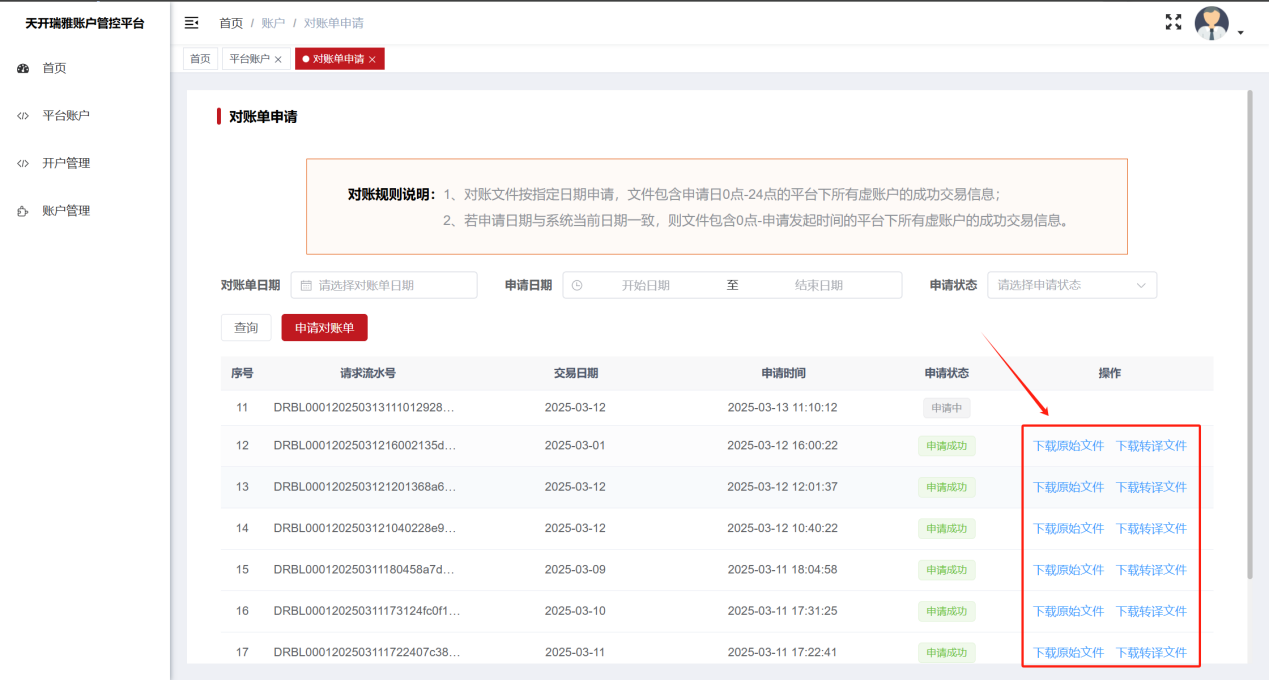The width and height of the screenshot is (1269, 680).
Task: Click the 开始日期 input field
Action: pyautogui.click(x=646, y=285)
